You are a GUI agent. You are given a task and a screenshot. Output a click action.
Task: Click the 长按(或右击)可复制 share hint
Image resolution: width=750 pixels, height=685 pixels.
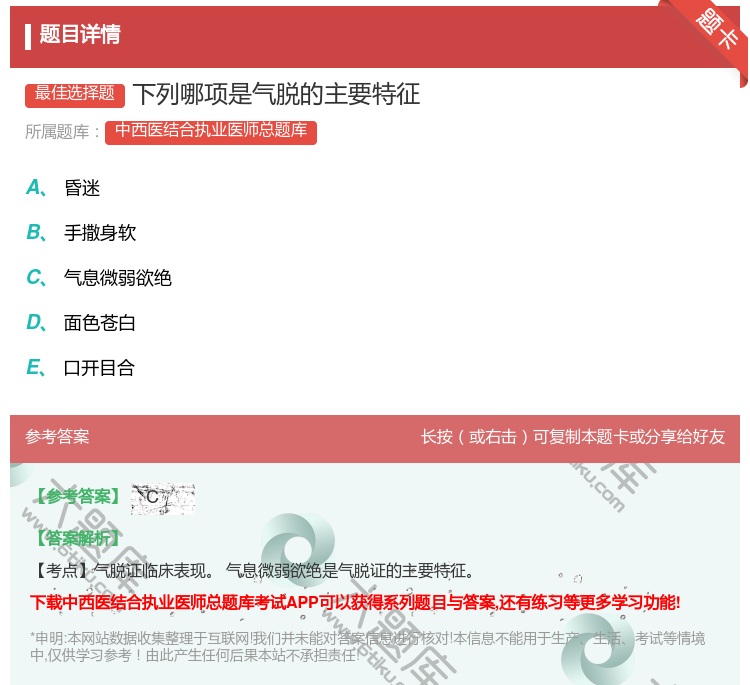pyautogui.click(x=572, y=437)
